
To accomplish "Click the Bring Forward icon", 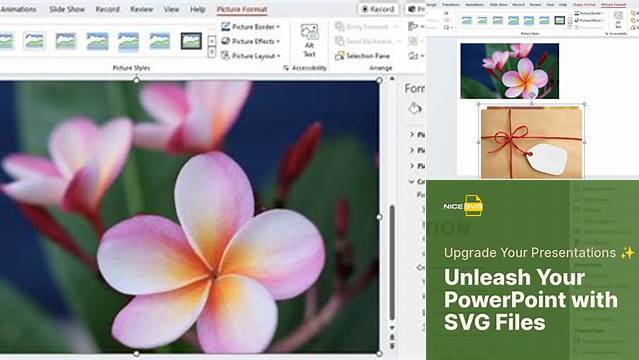I will (339, 27).
